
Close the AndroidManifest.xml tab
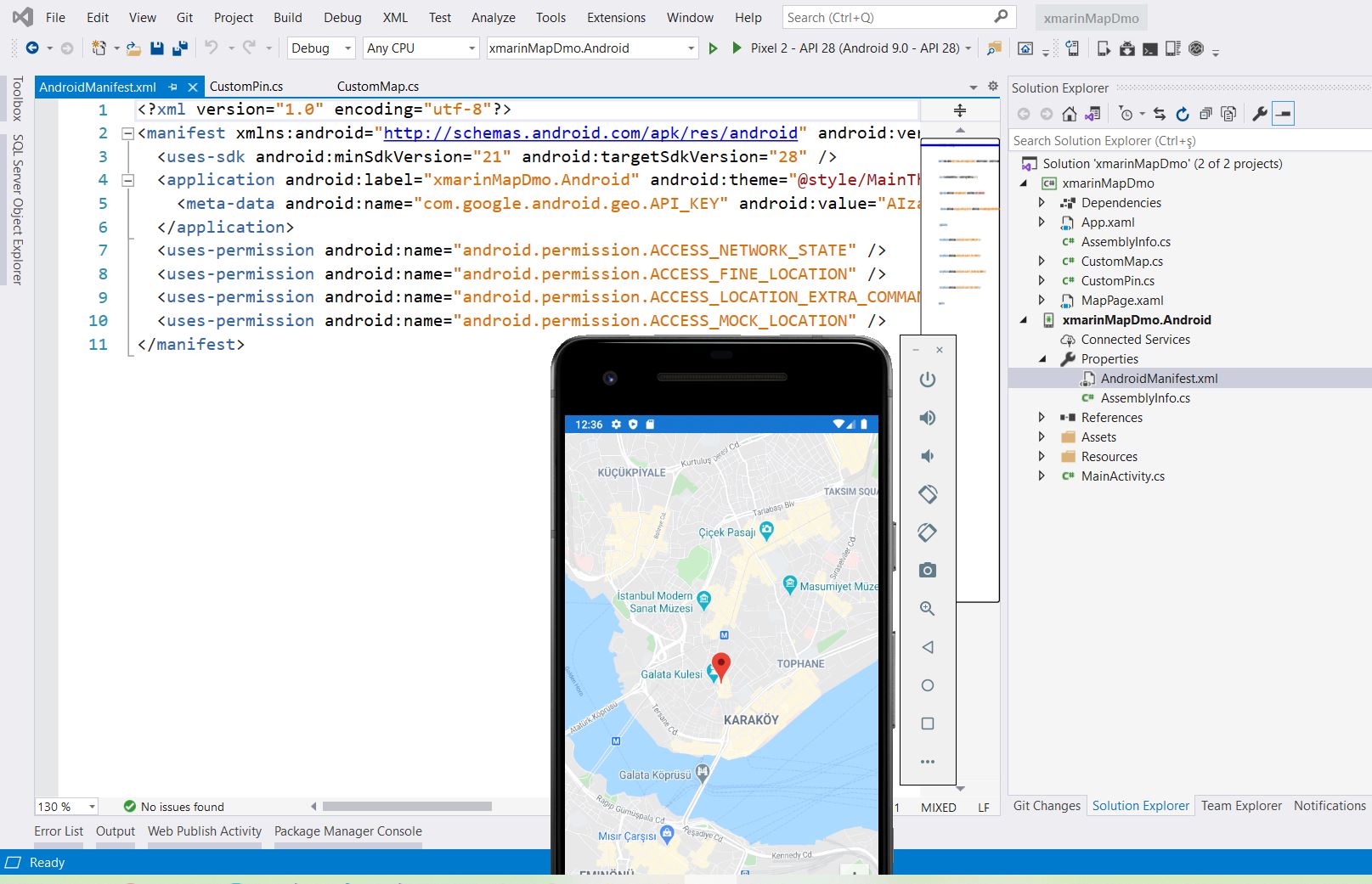pos(193,87)
